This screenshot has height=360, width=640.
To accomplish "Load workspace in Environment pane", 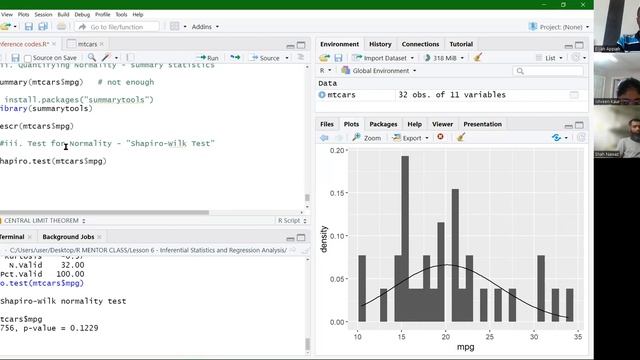I will click(x=325, y=58).
